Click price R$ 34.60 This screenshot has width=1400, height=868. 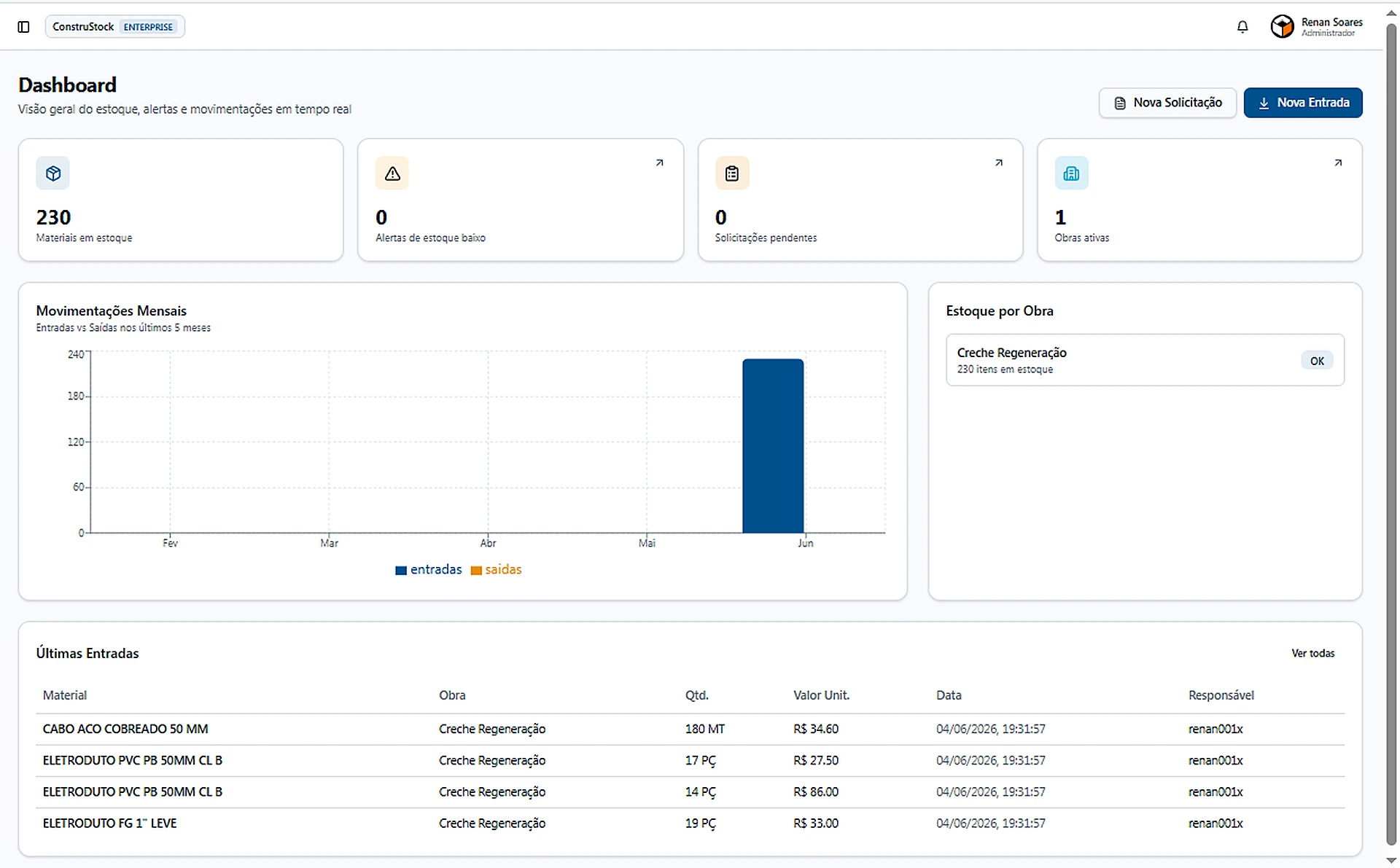point(816,730)
